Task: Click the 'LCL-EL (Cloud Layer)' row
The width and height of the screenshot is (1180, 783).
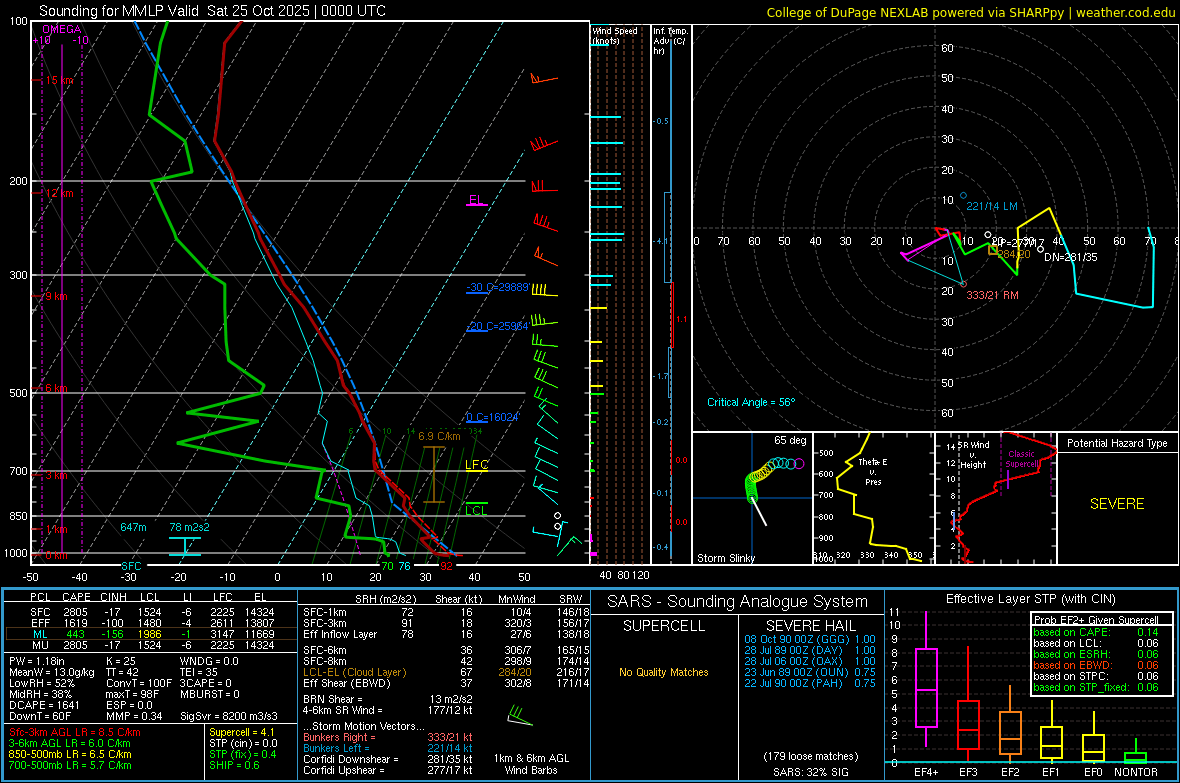Action: point(446,672)
